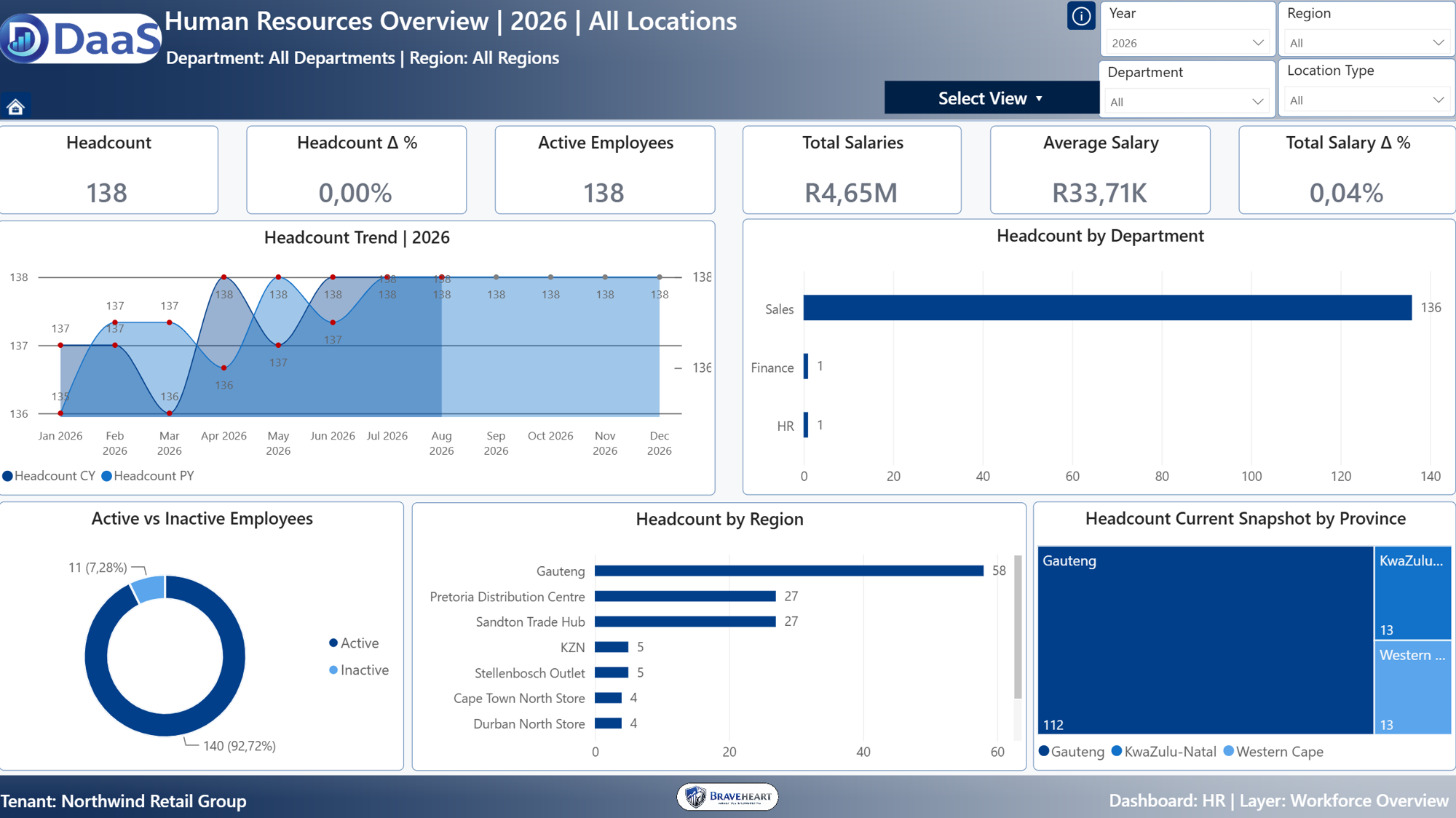Click Headcount Current Snapshot by Province title
The width and height of the screenshot is (1456, 818).
click(1245, 519)
